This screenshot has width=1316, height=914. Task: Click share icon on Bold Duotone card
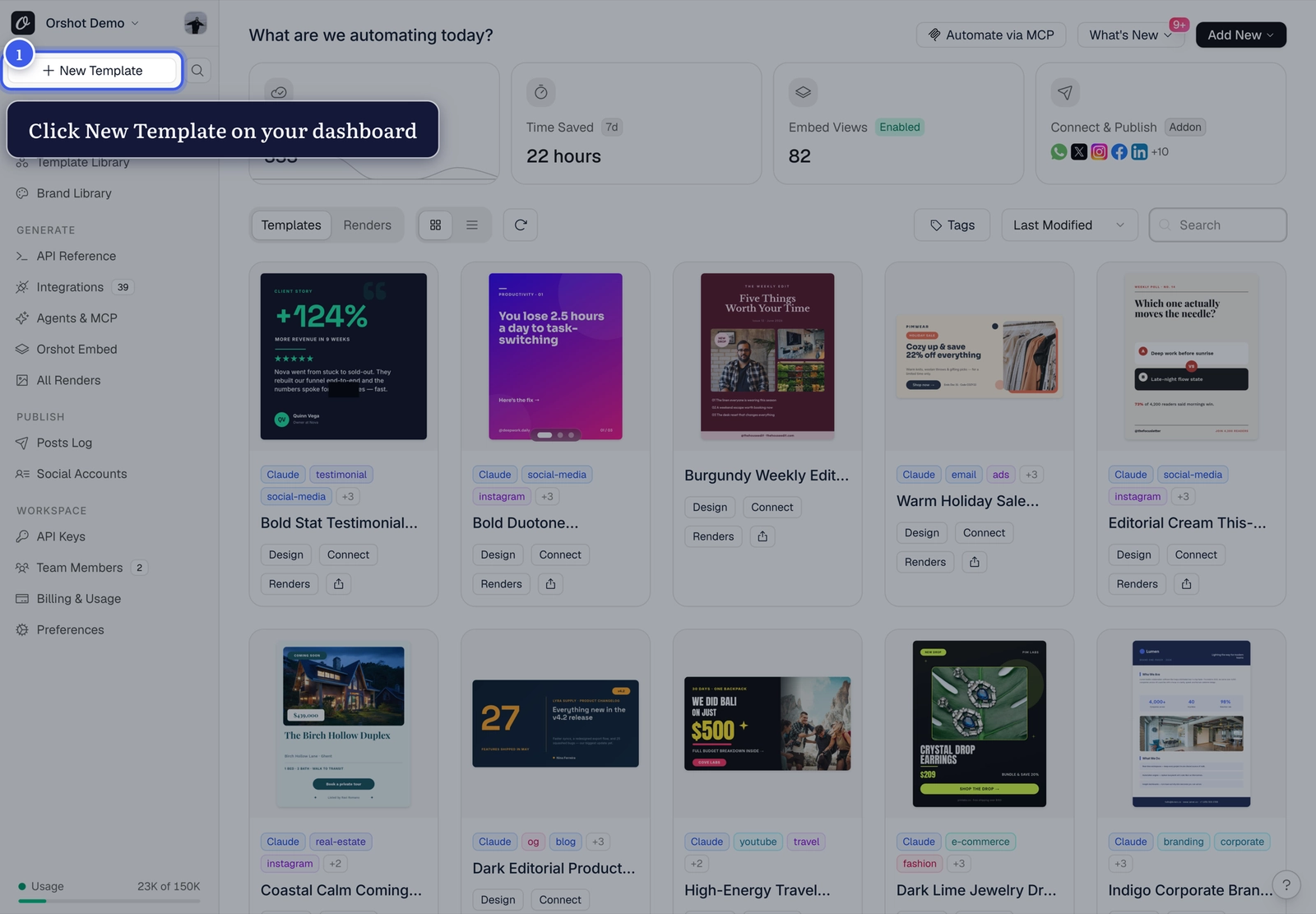(551, 584)
